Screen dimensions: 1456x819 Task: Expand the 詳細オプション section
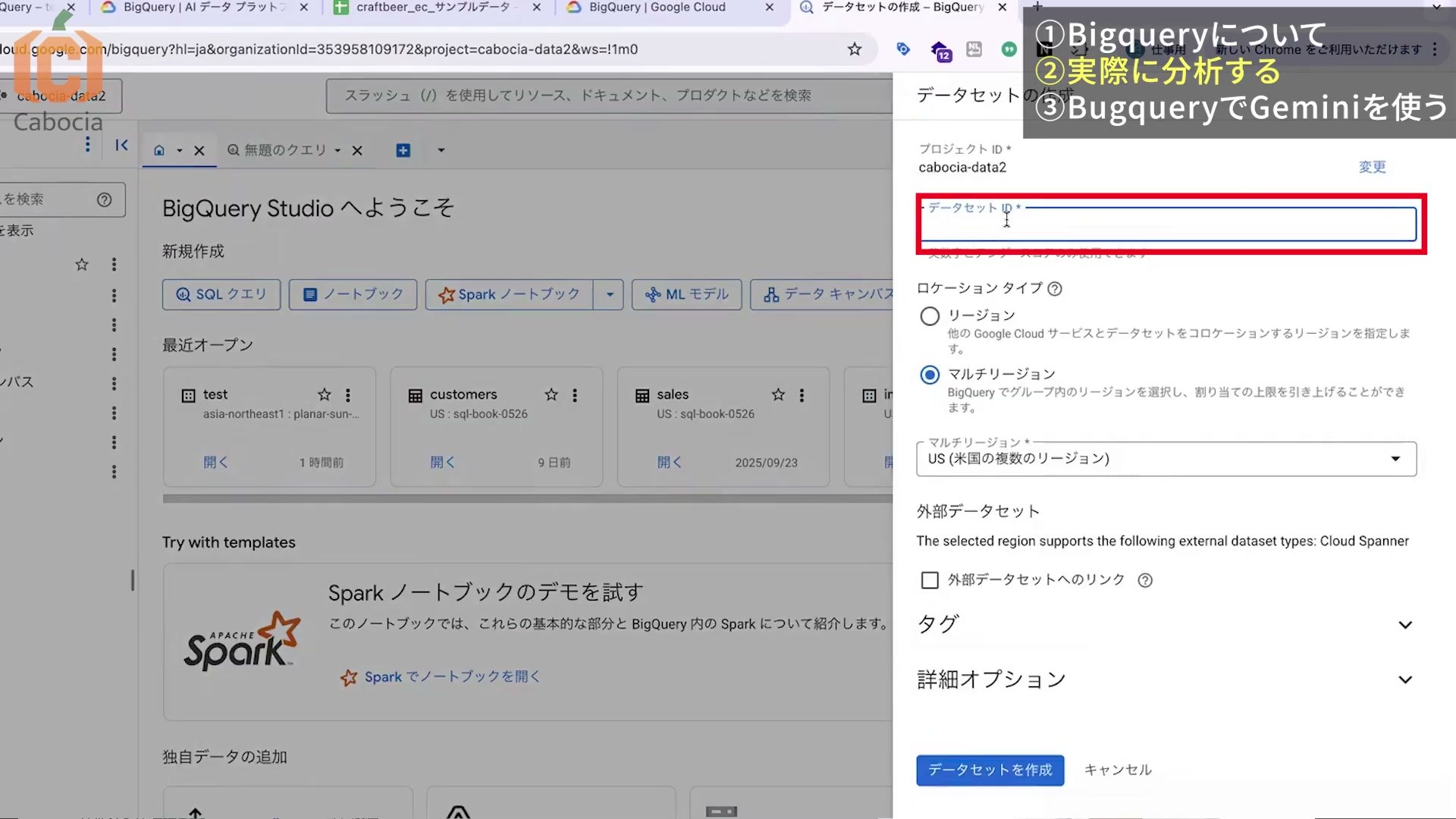[x=1166, y=679]
